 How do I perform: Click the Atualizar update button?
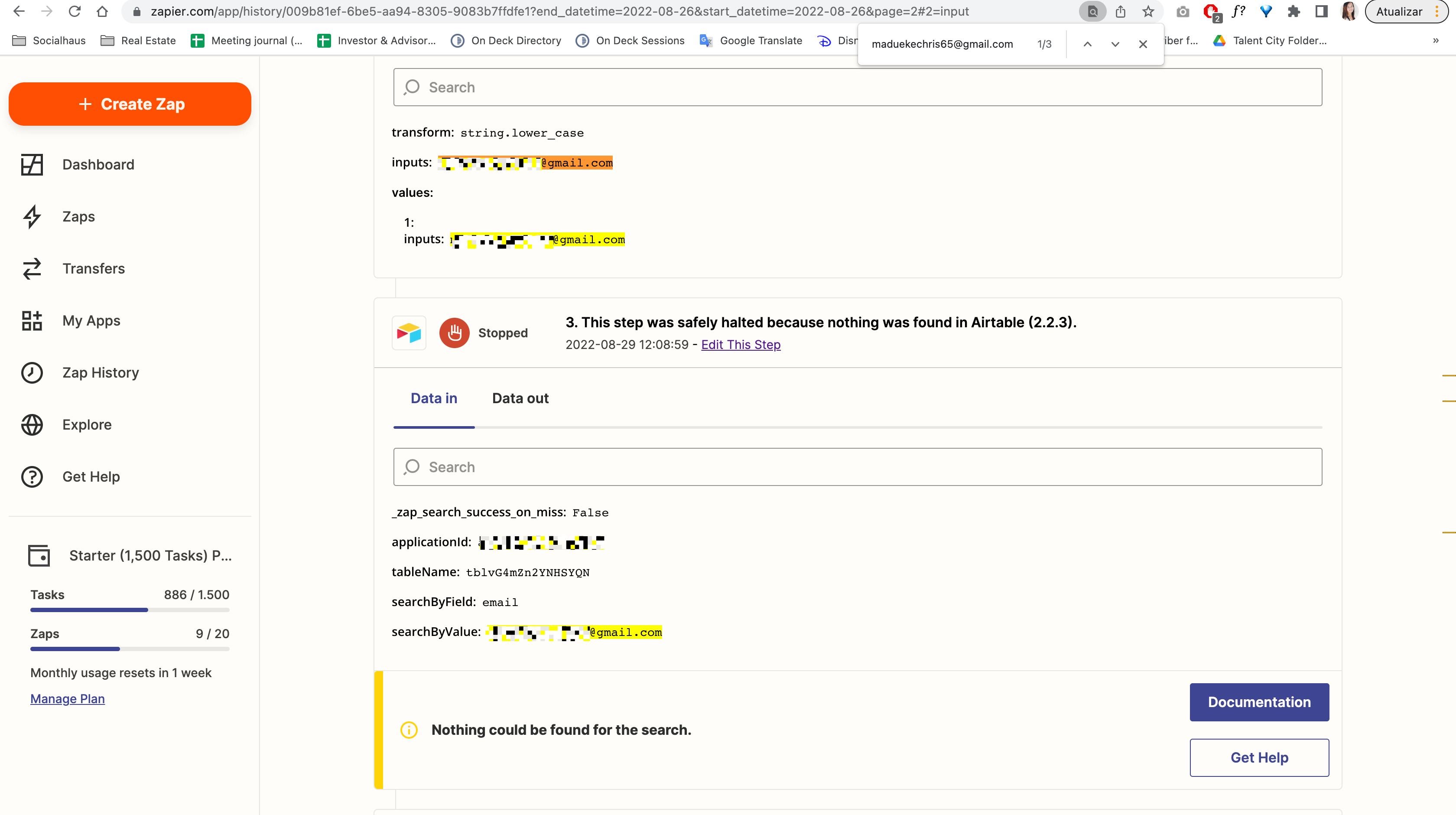pos(1399,11)
